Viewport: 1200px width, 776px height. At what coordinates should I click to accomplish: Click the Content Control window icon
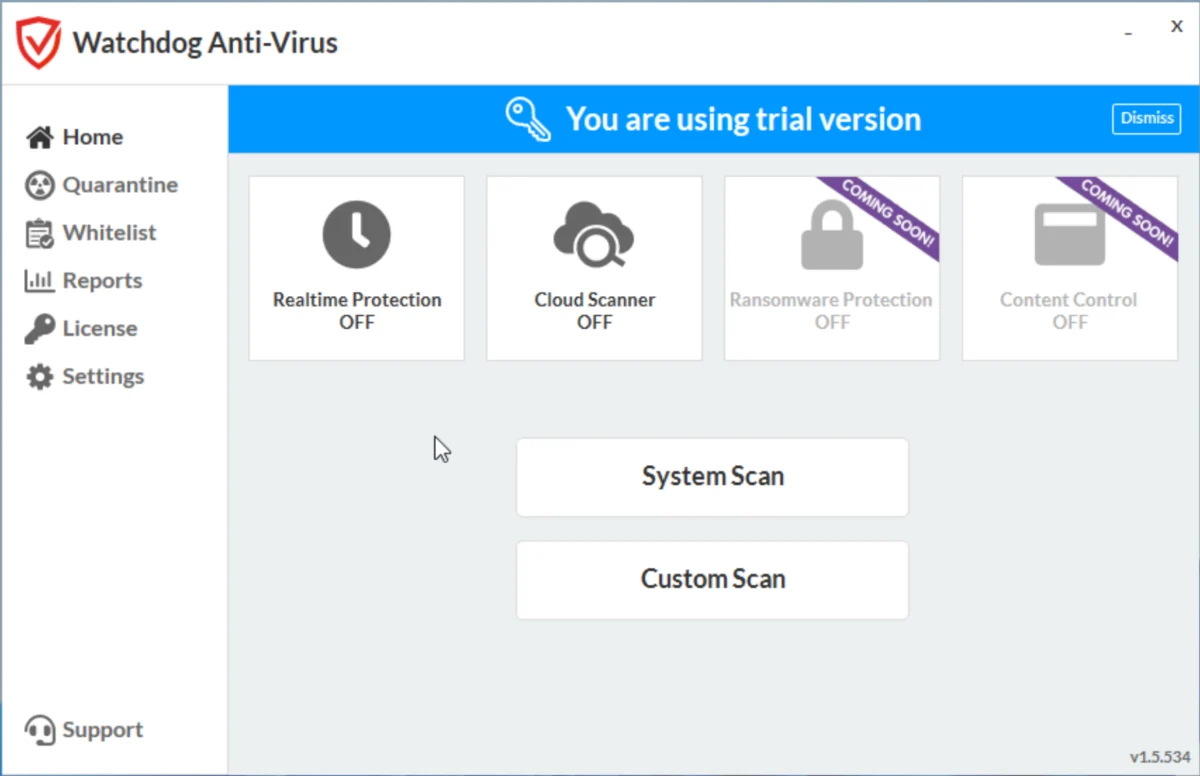(x=1070, y=235)
